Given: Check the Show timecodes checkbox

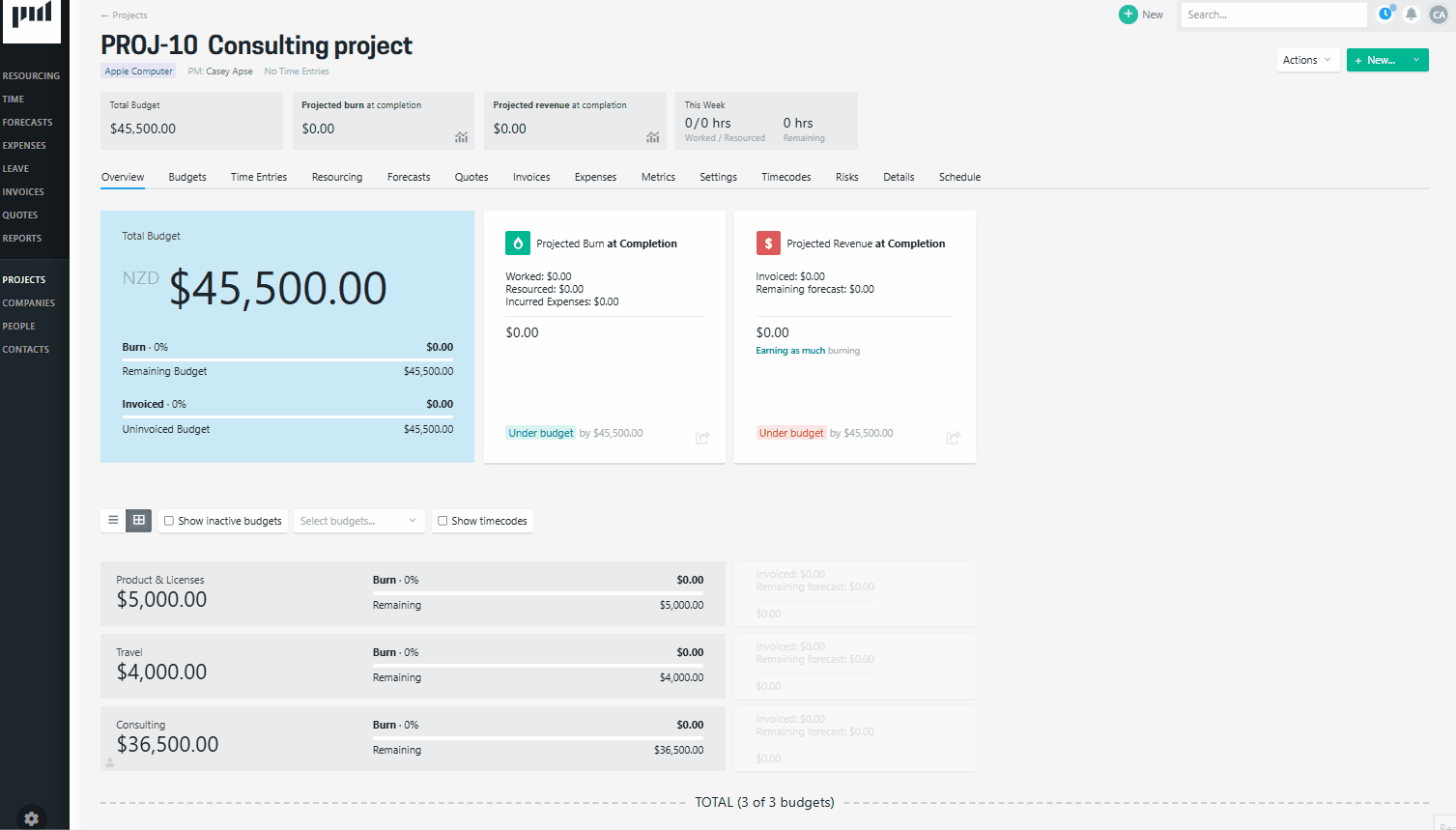Looking at the screenshot, I should coord(443,520).
